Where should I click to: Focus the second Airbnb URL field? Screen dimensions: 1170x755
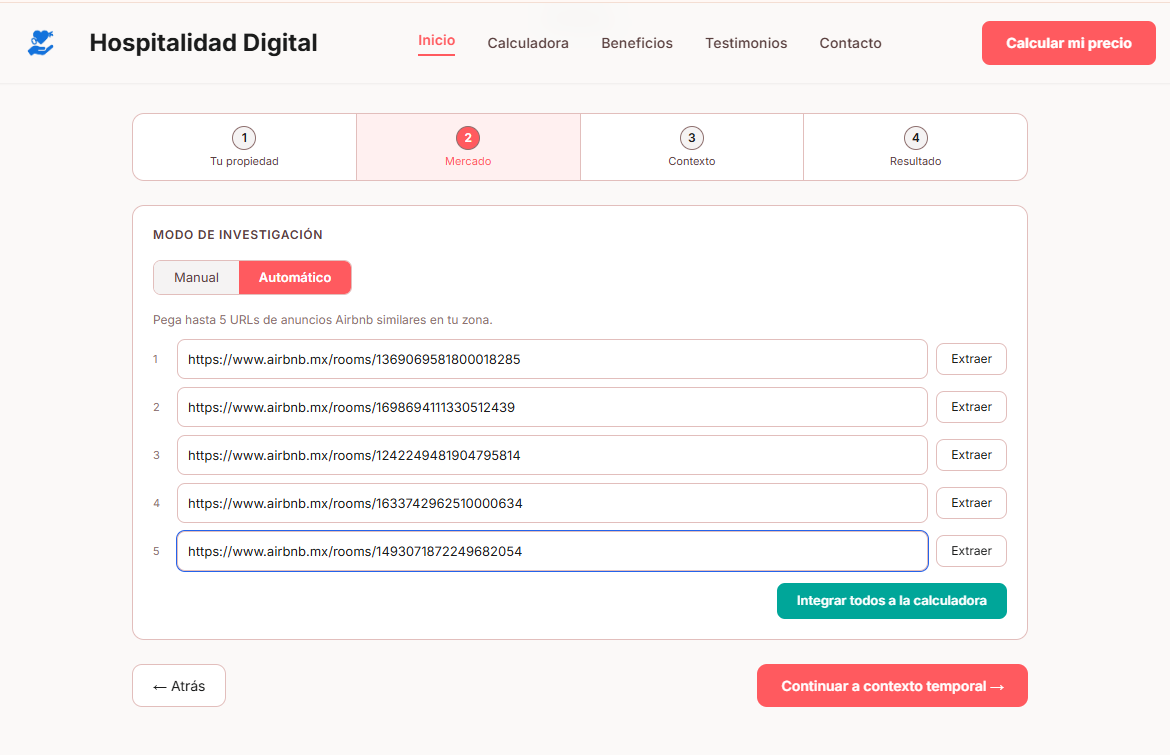[x=552, y=407]
